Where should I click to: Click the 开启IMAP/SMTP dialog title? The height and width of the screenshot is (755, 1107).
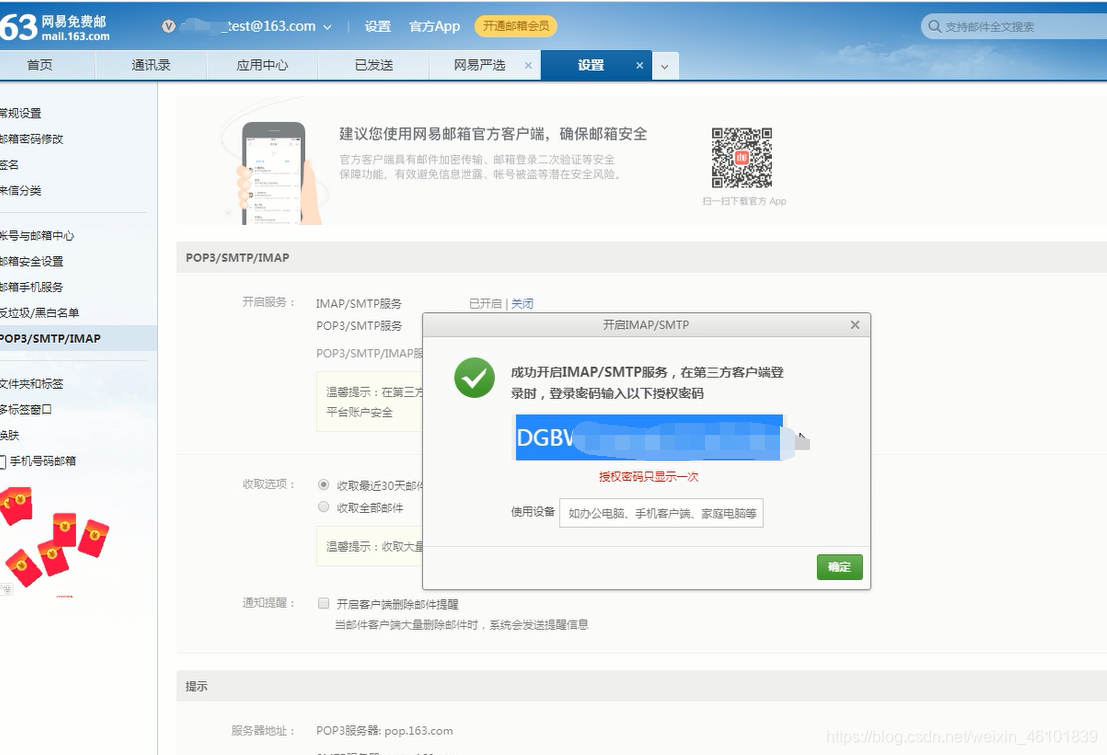coord(646,325)
